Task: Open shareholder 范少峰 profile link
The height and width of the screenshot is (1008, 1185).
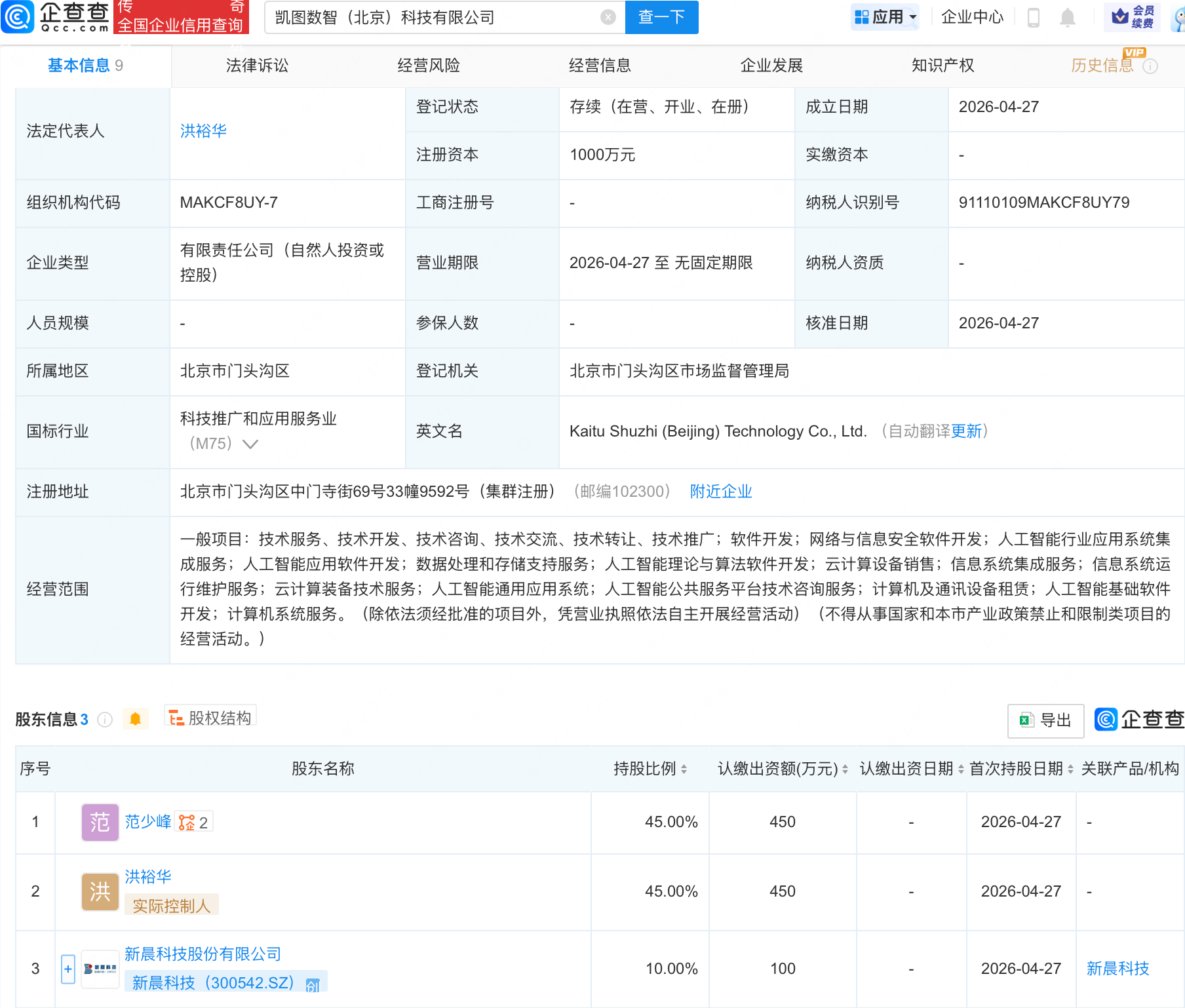Action: (x=148, y=822)
